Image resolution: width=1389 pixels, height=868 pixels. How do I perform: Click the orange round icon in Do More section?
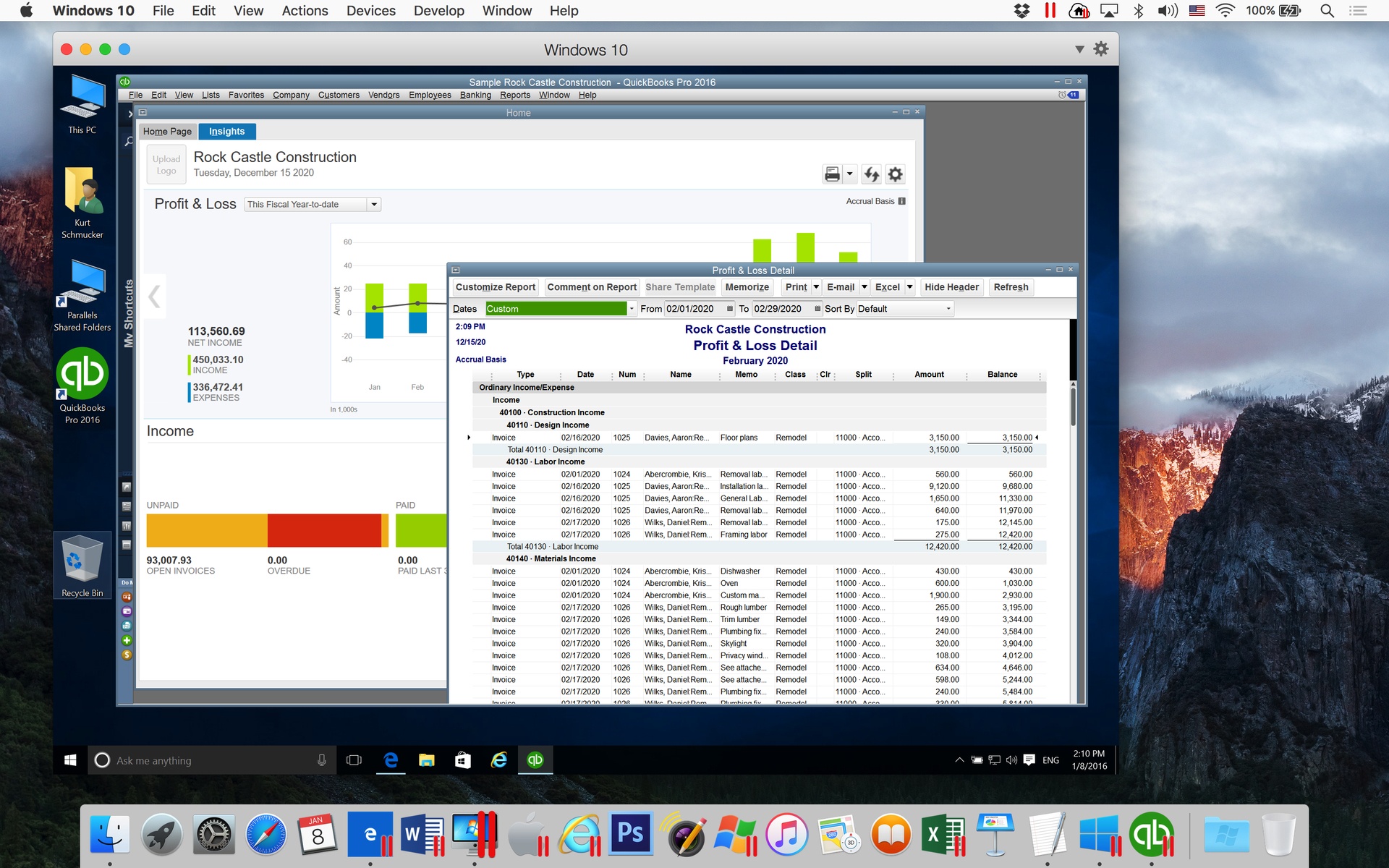point(127,597)
